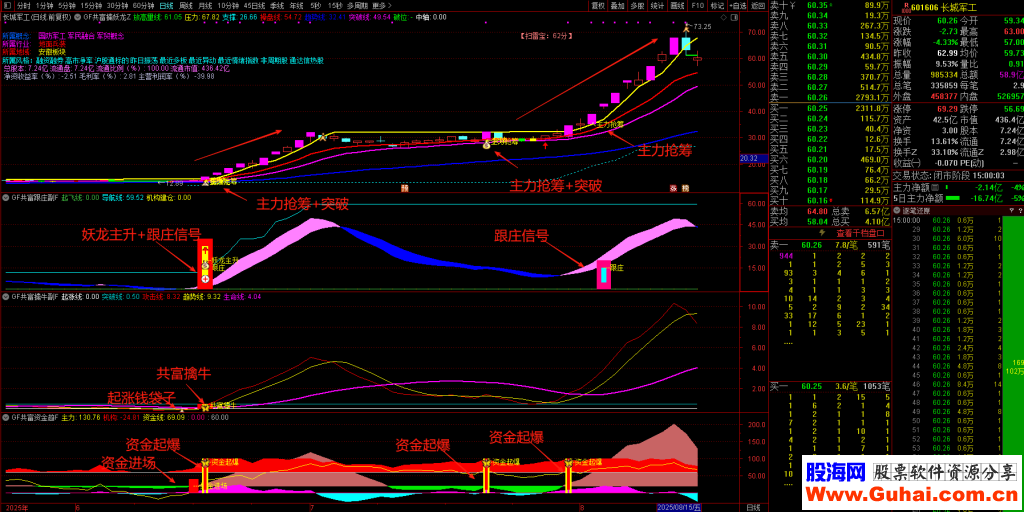Select the 45日线 period
The width and height of the screenshot is (1024, 512).
pos(254,5)
